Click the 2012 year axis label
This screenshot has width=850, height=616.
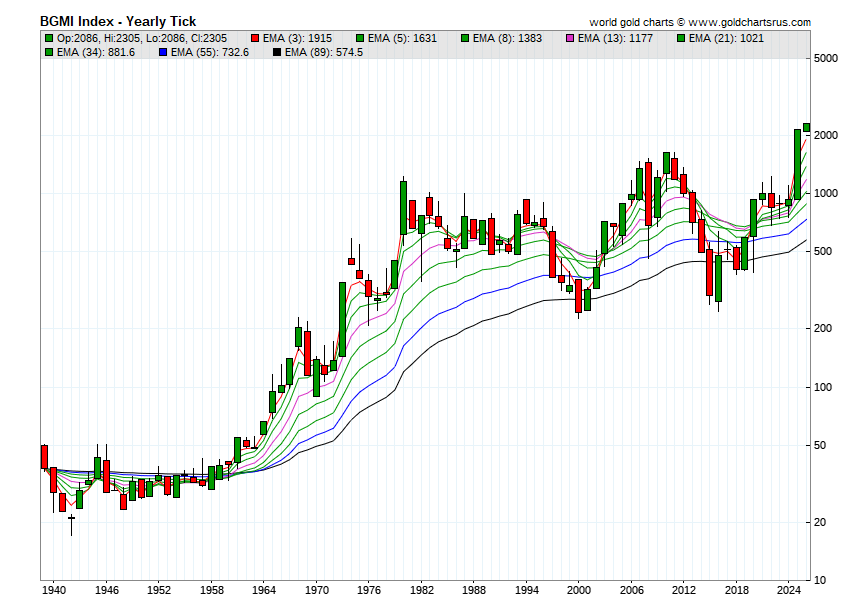click(x=684, y=590)
